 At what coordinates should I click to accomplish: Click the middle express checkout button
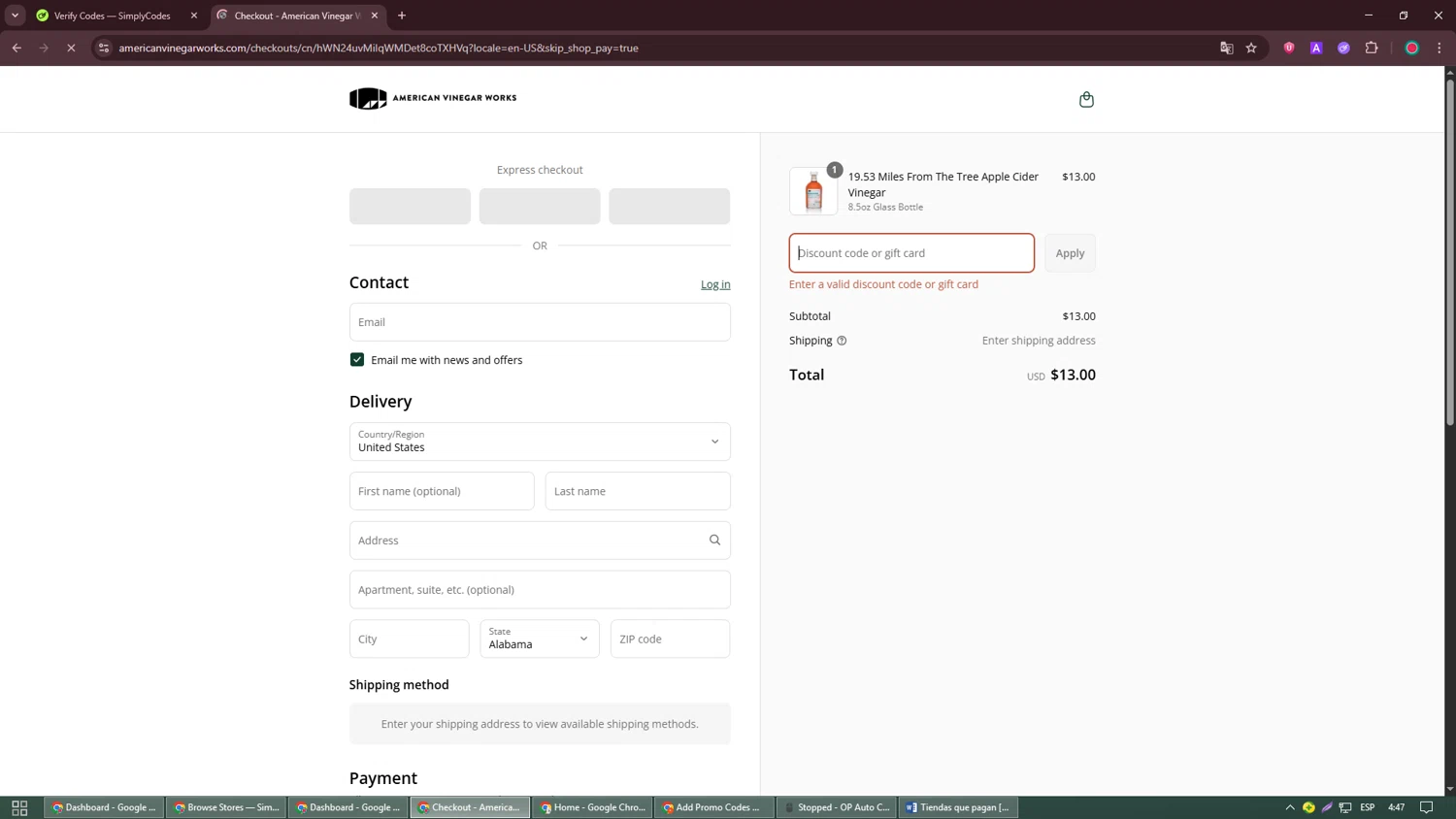coord(540,207)
